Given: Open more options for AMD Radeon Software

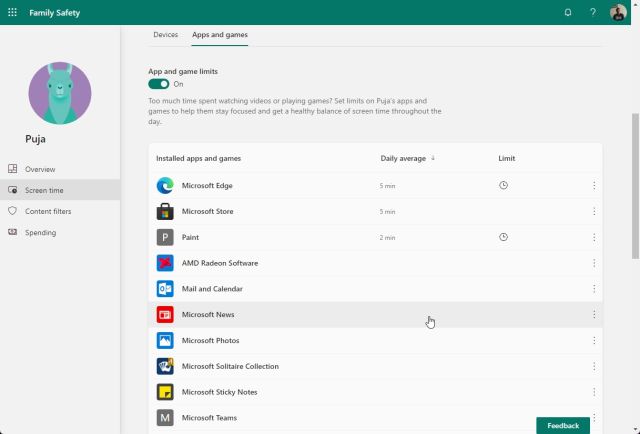Looking at the screenshot, I should coord(594,263).
